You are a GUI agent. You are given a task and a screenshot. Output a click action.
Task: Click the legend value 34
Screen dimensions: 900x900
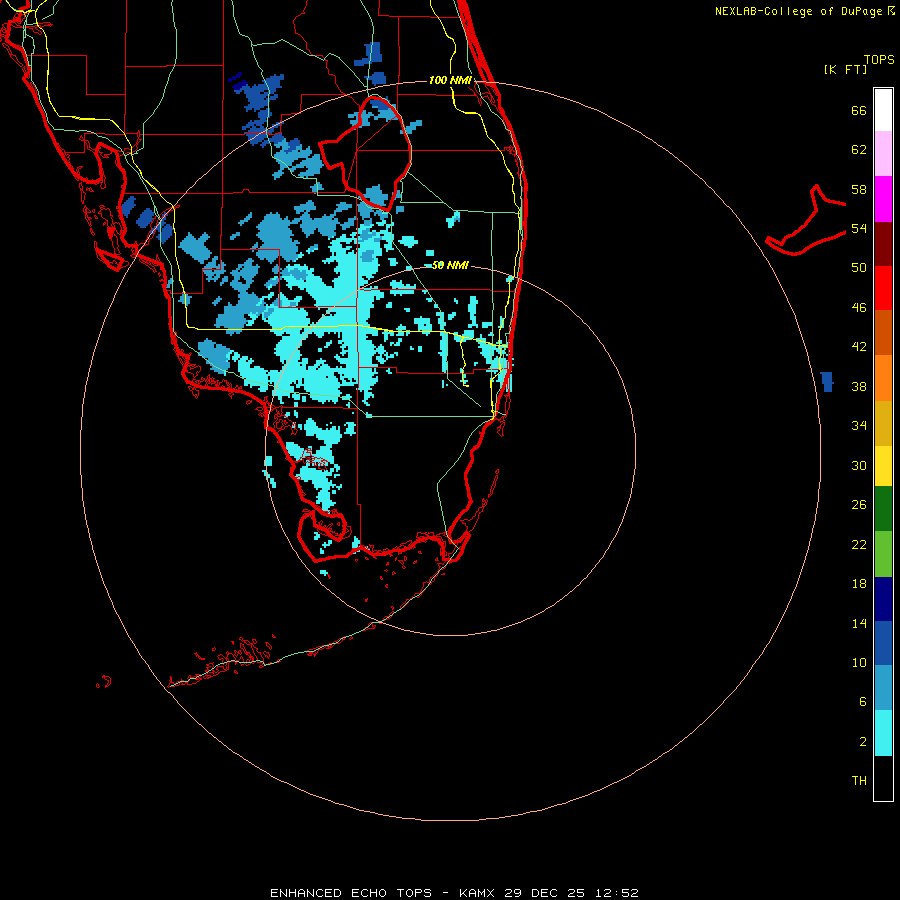tap(859, 426)
